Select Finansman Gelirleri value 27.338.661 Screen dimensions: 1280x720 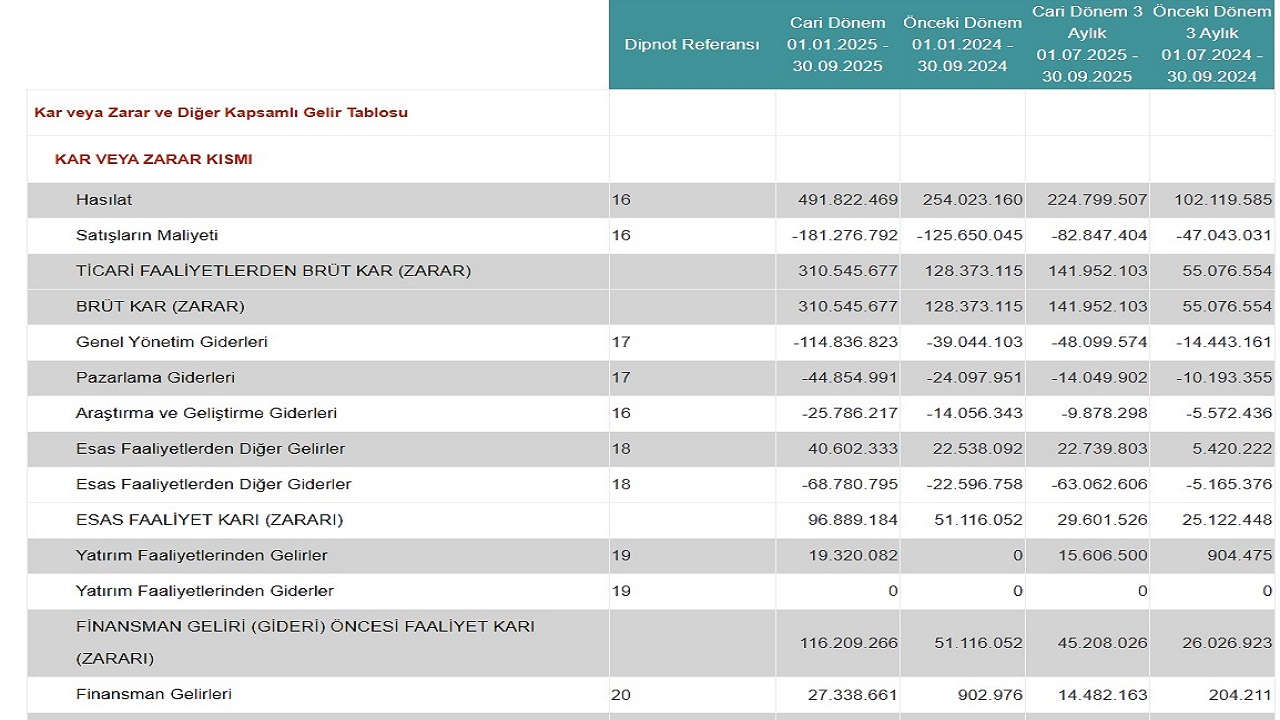click(x=851, y=694)
